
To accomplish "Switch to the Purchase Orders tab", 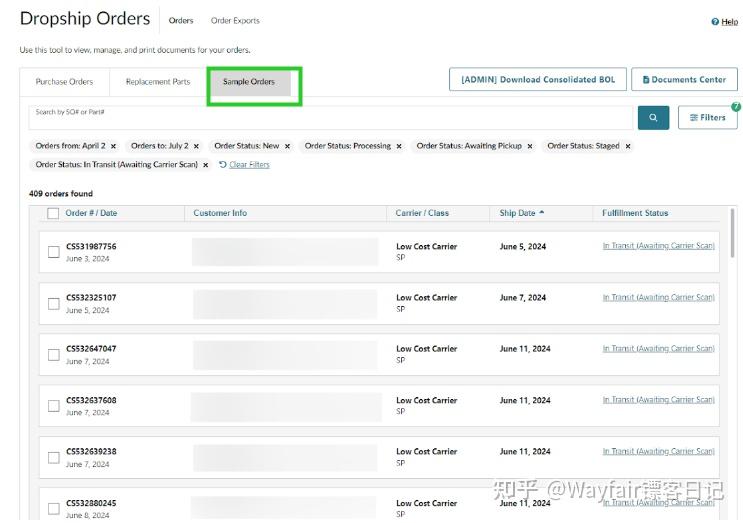I will click(64, 82).
